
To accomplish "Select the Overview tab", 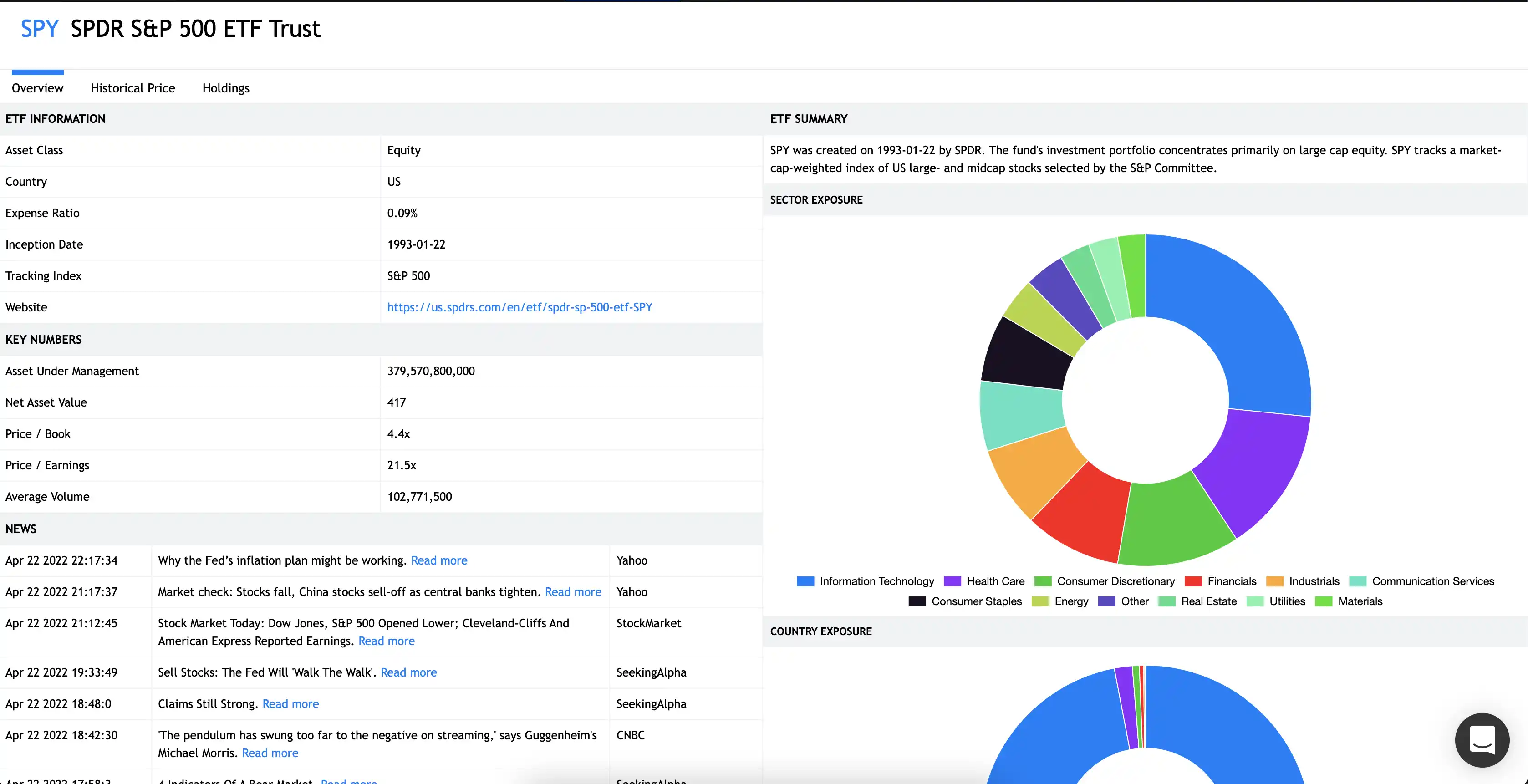I will [x=37, y=88].
